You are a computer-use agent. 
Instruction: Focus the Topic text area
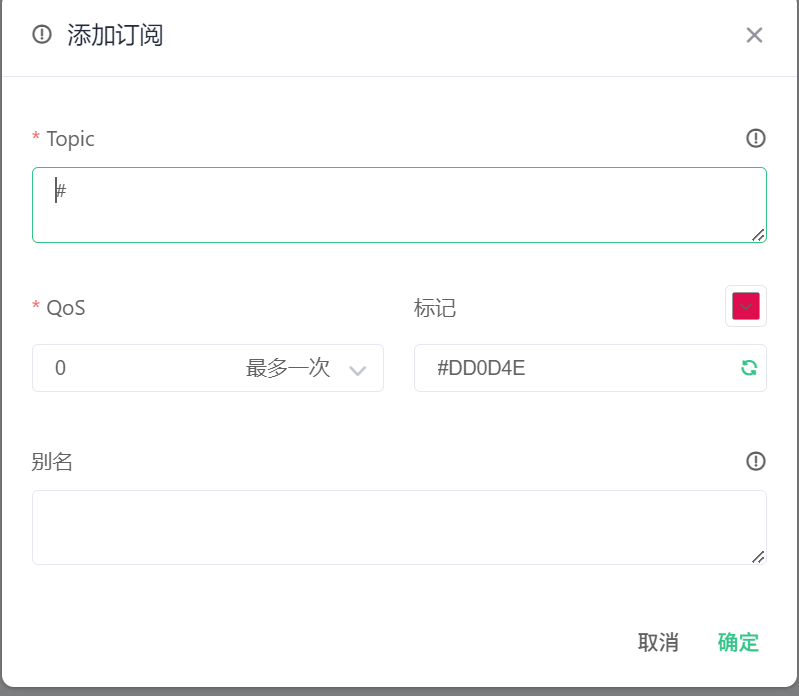399,204
